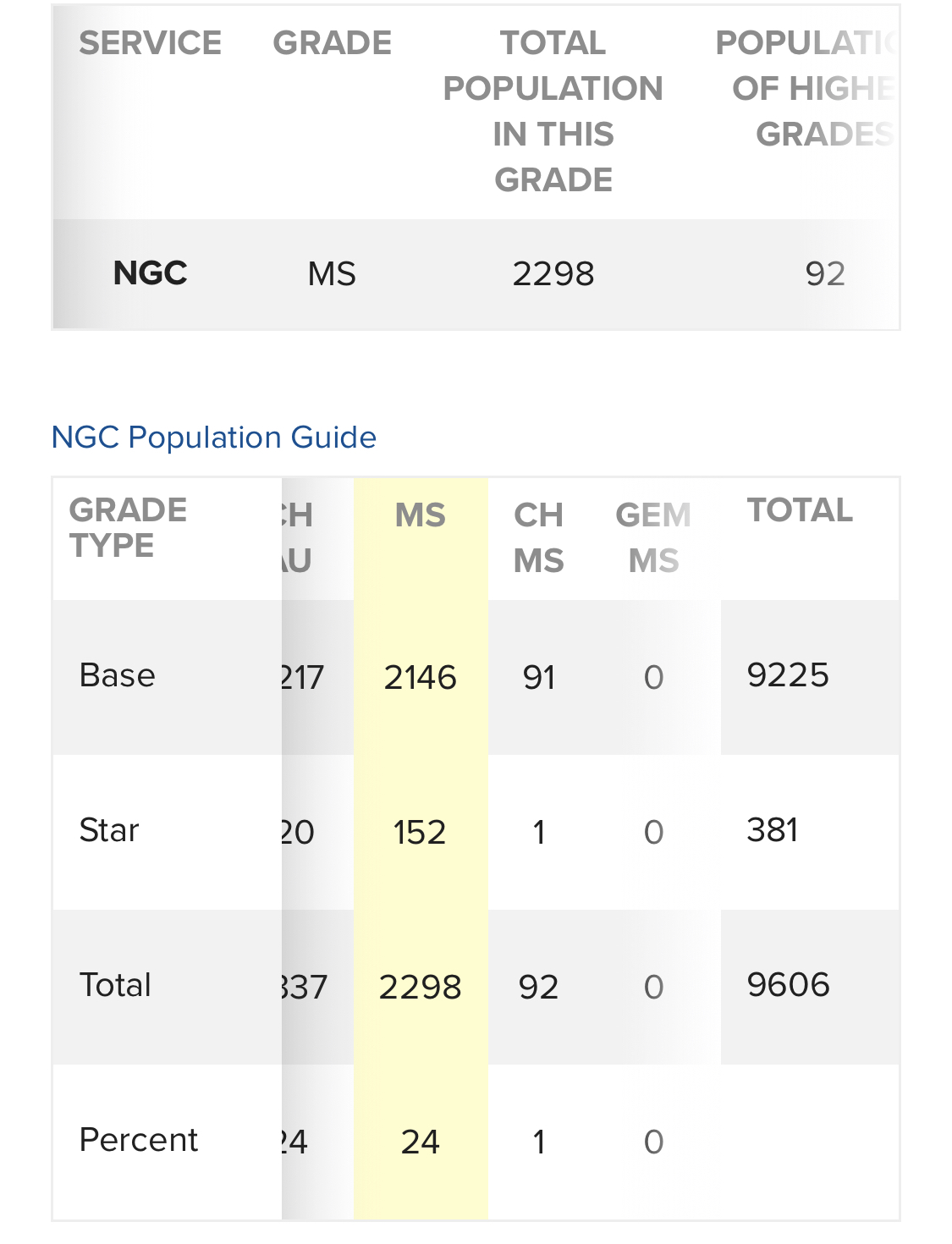Screen dimensions: 952x1244
Task: Click the NGC service cell
Action: click(x=151, y=273)
